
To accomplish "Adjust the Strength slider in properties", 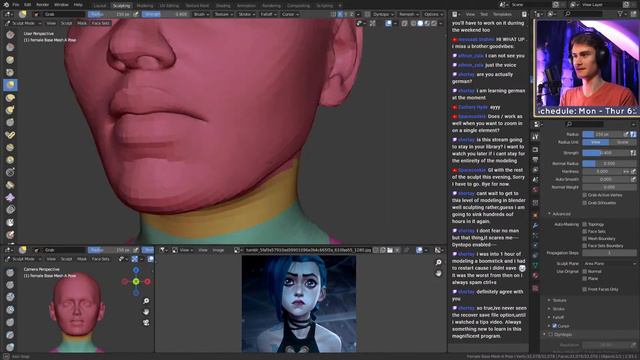I will point(605,153).
